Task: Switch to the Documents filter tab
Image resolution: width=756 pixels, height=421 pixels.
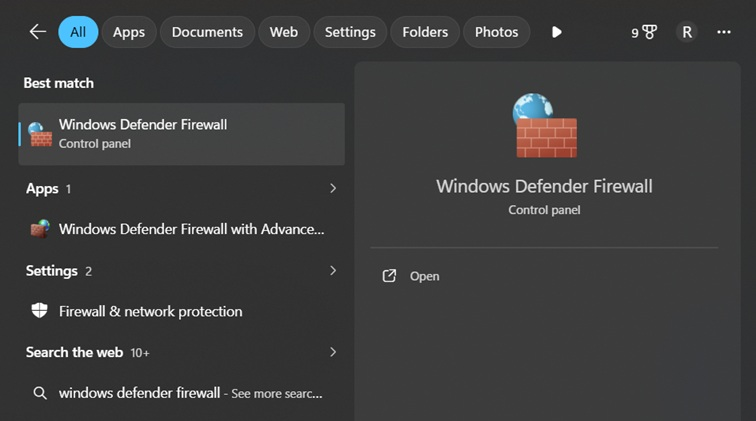Action: [207, 32]
